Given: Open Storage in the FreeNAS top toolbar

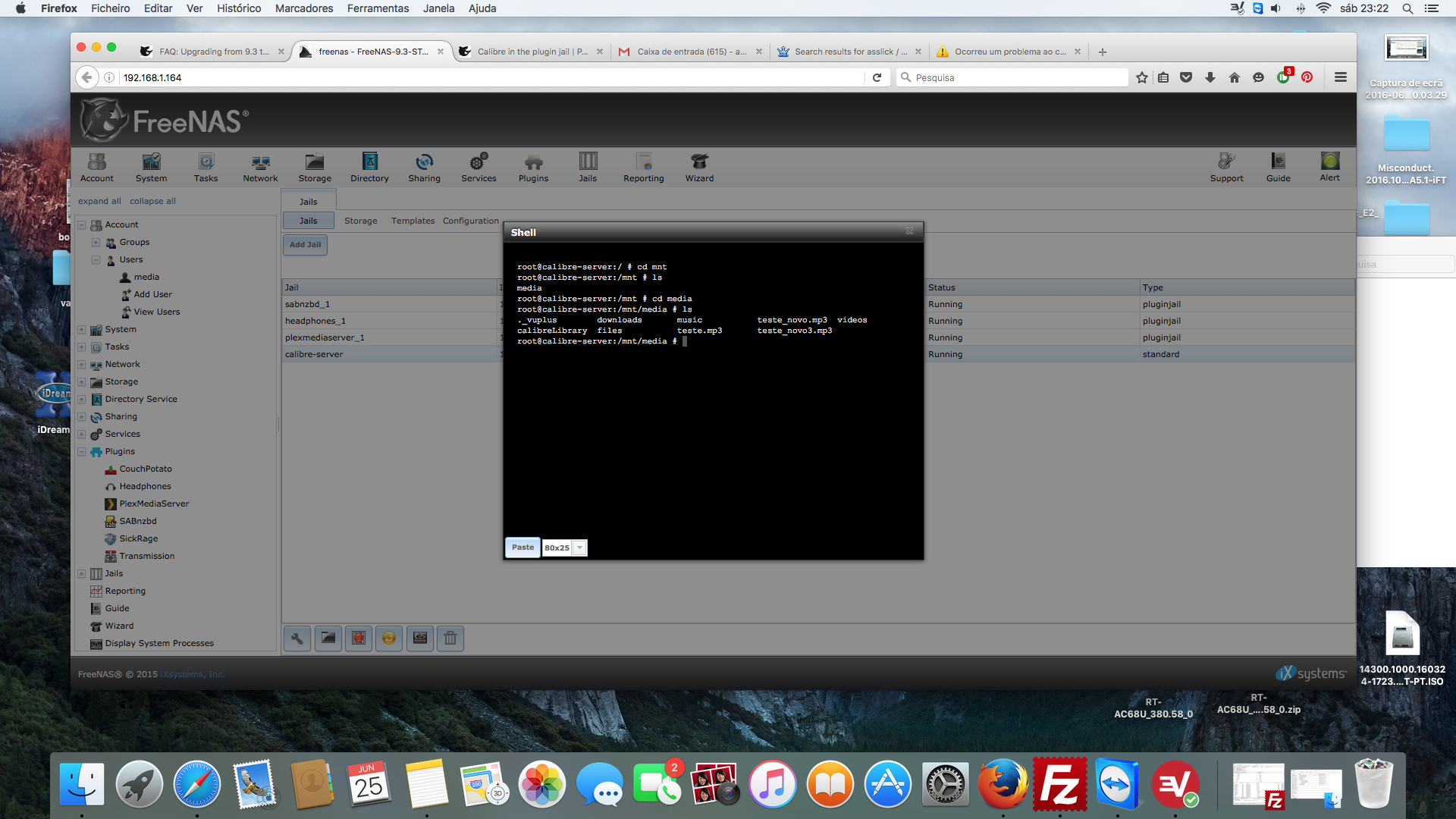Looking at the screenshot, I should (315, 168).
